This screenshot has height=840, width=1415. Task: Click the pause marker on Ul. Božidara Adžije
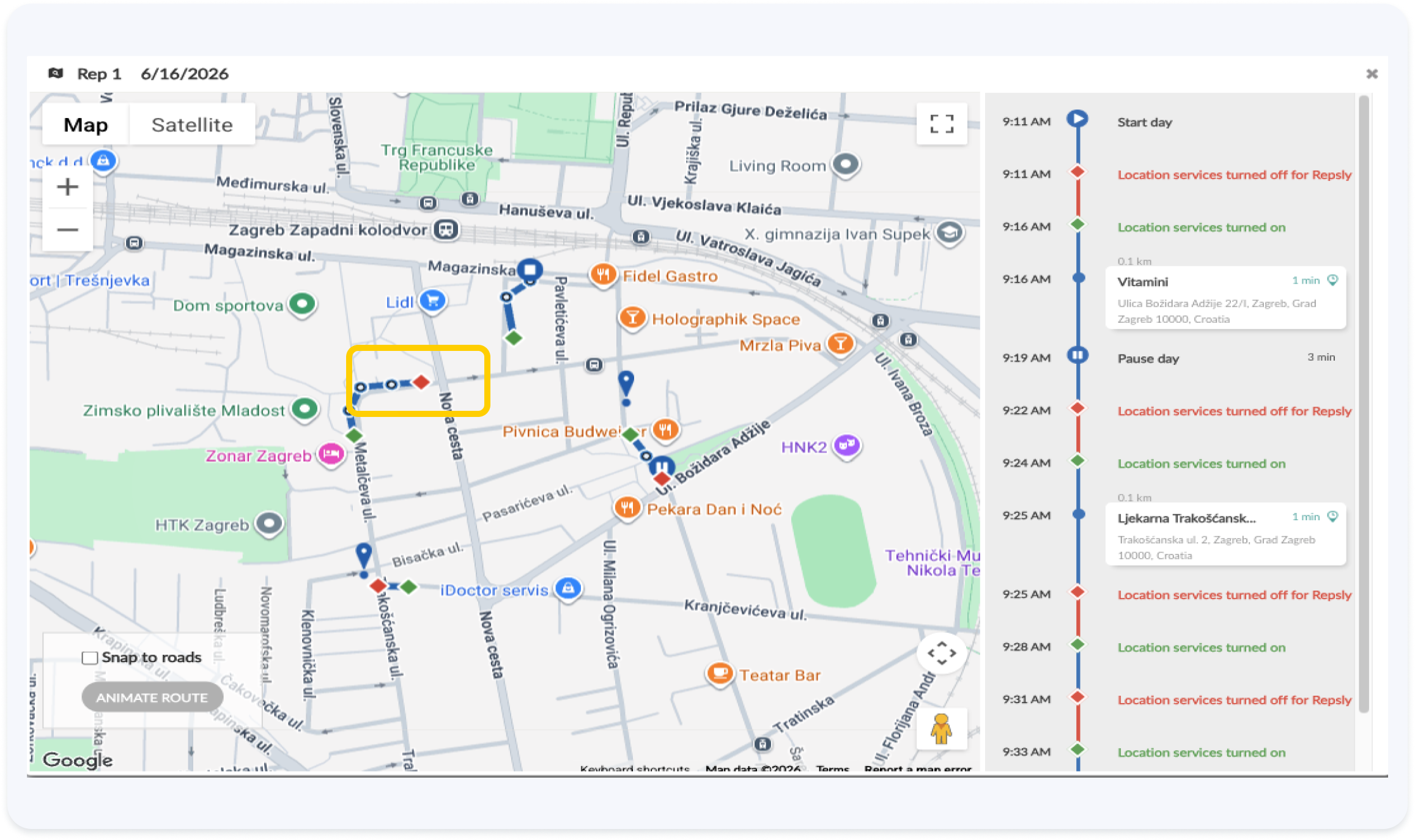point(661,466)
